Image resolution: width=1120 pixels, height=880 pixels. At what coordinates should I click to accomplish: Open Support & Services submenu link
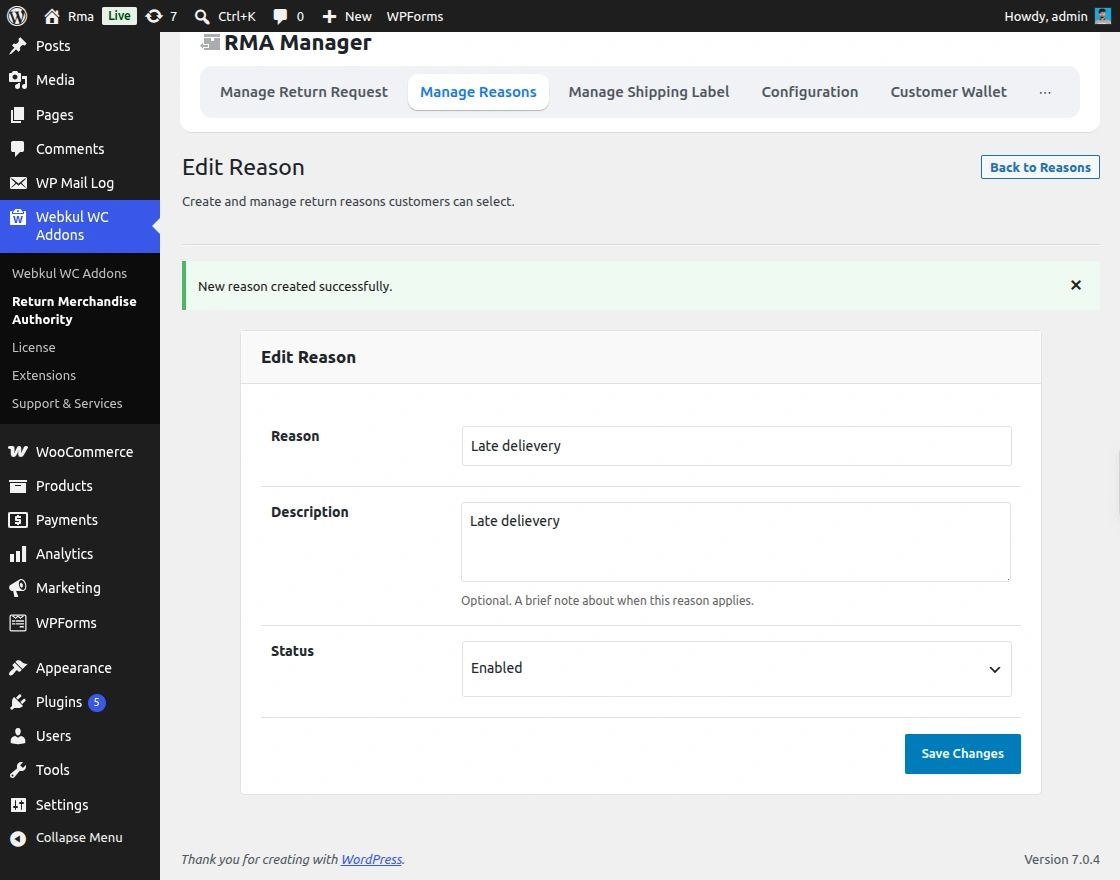tap(67, 404)
